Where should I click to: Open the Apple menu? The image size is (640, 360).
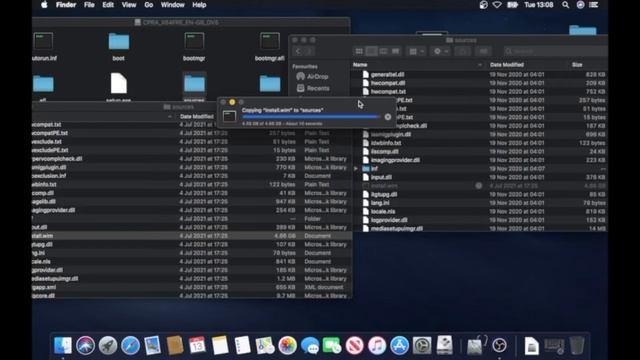(44, 5)
